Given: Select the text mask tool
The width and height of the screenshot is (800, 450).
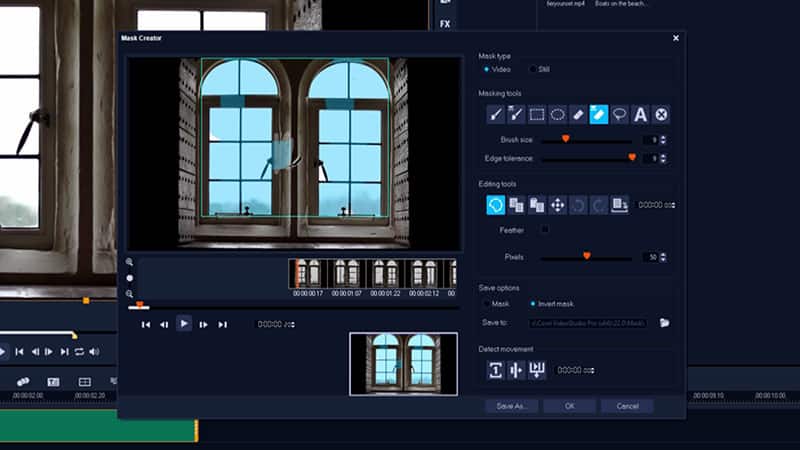Looking at the screenshot, I should [x=641, y=115].
